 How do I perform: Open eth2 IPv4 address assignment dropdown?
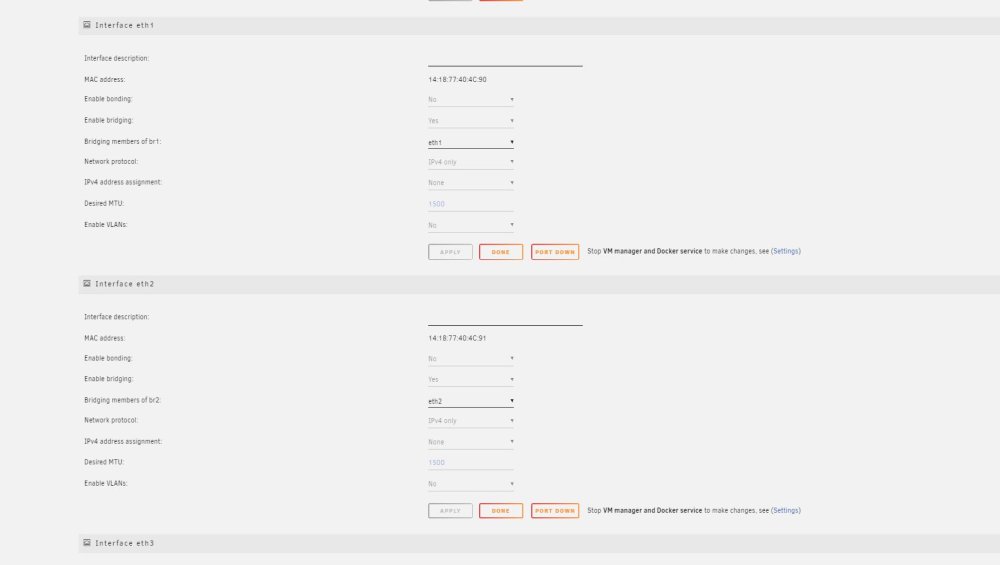[471, 441]
